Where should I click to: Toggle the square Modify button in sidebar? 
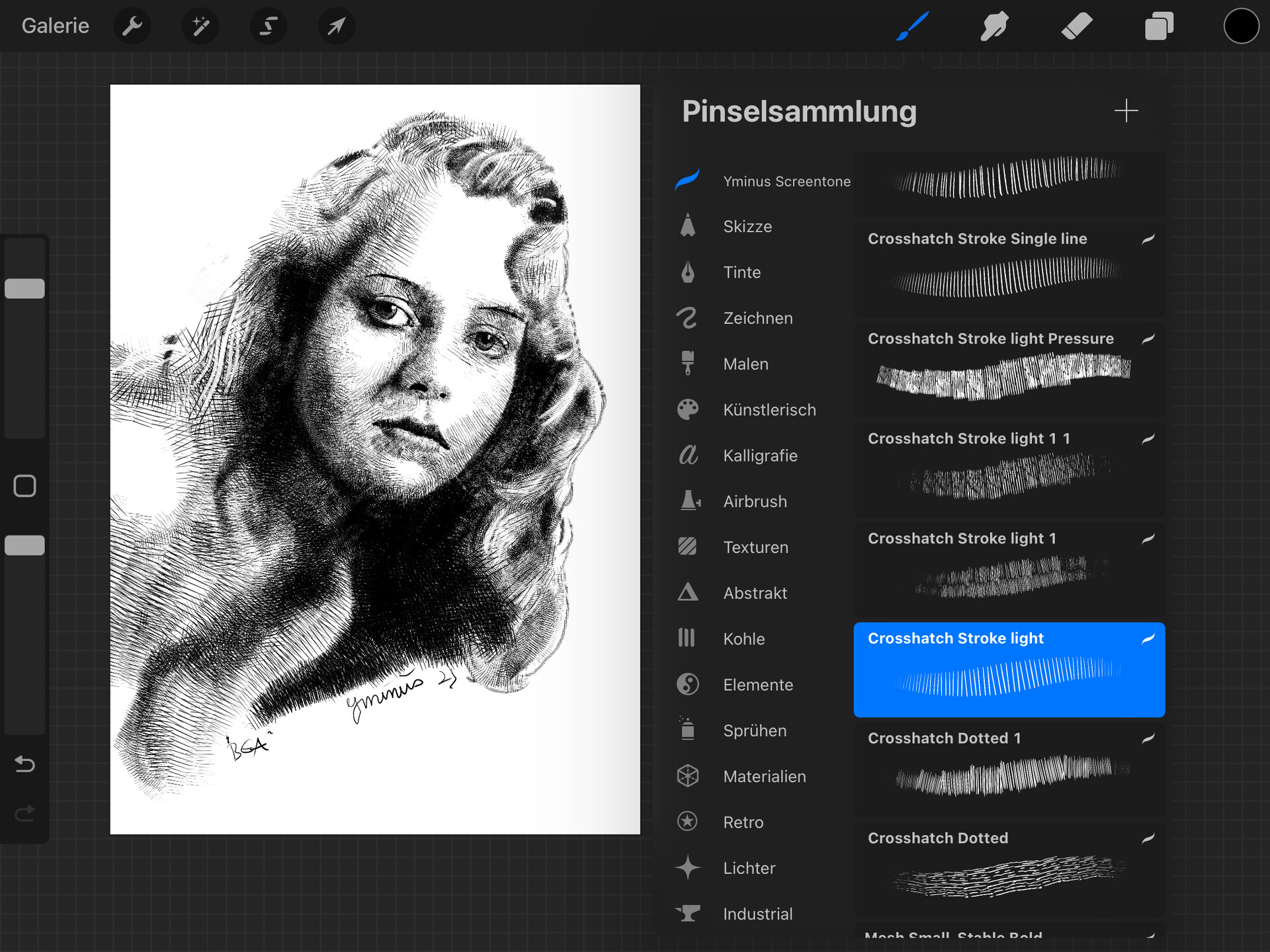[24, 486]
